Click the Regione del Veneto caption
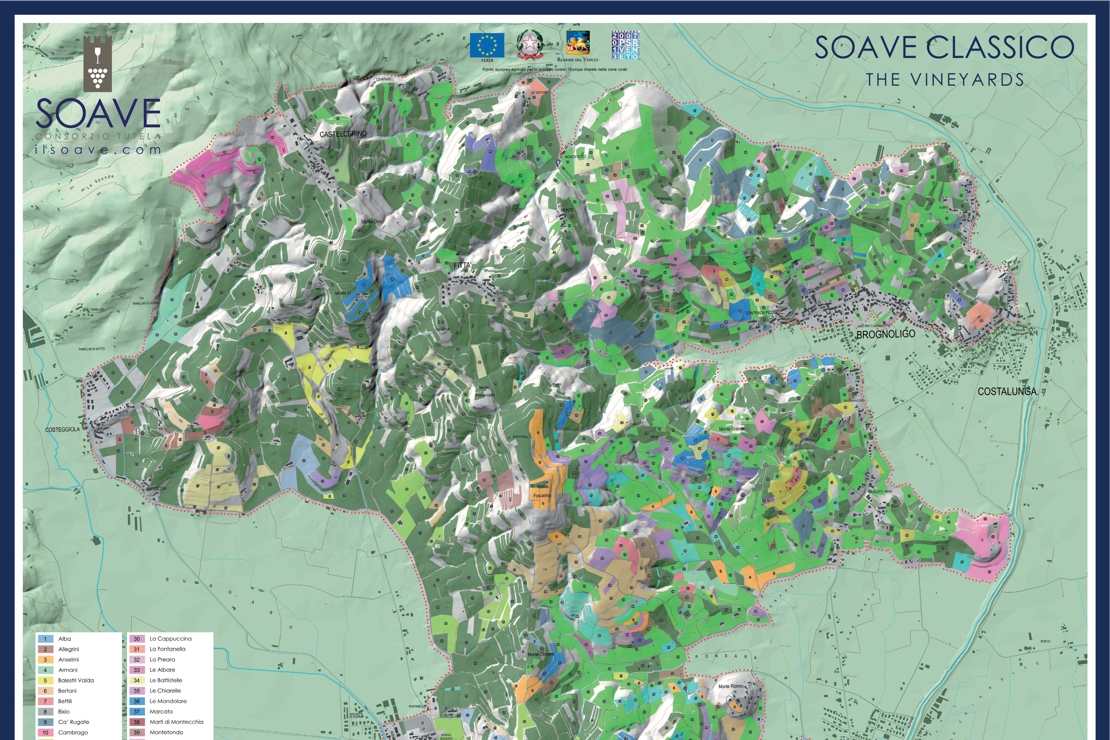Image resolution: width=1110 pixels, height=740 pixels. pyautogui.click(x=578, y=60)
